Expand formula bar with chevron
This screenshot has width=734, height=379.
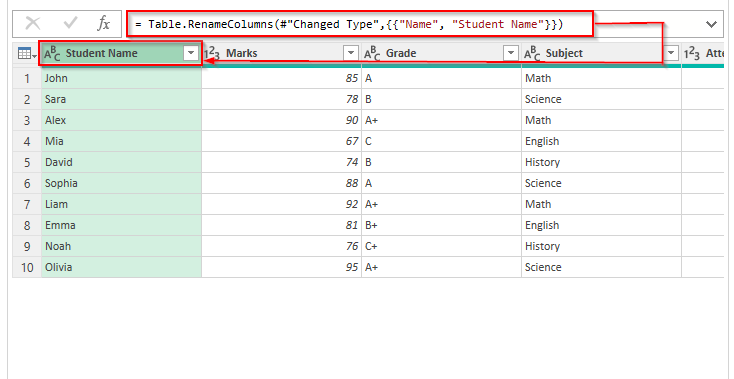[712, 24]
